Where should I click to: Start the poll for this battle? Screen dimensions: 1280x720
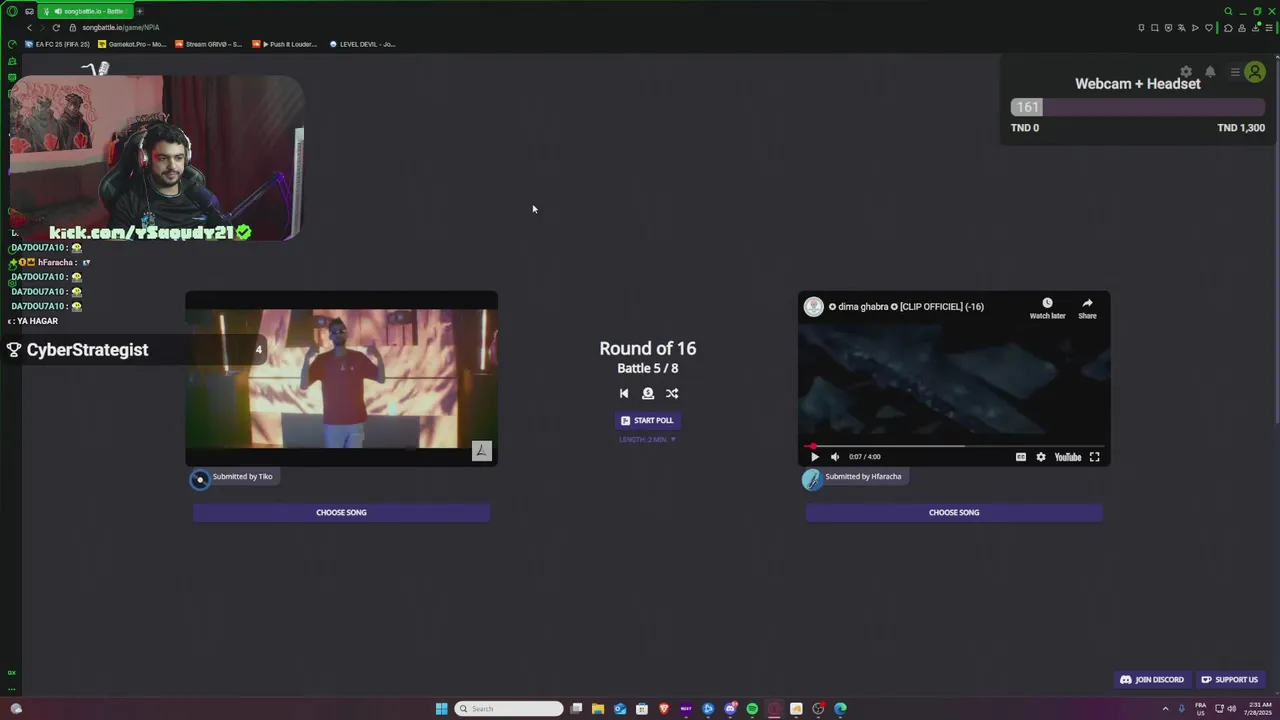tap(648, 420)
